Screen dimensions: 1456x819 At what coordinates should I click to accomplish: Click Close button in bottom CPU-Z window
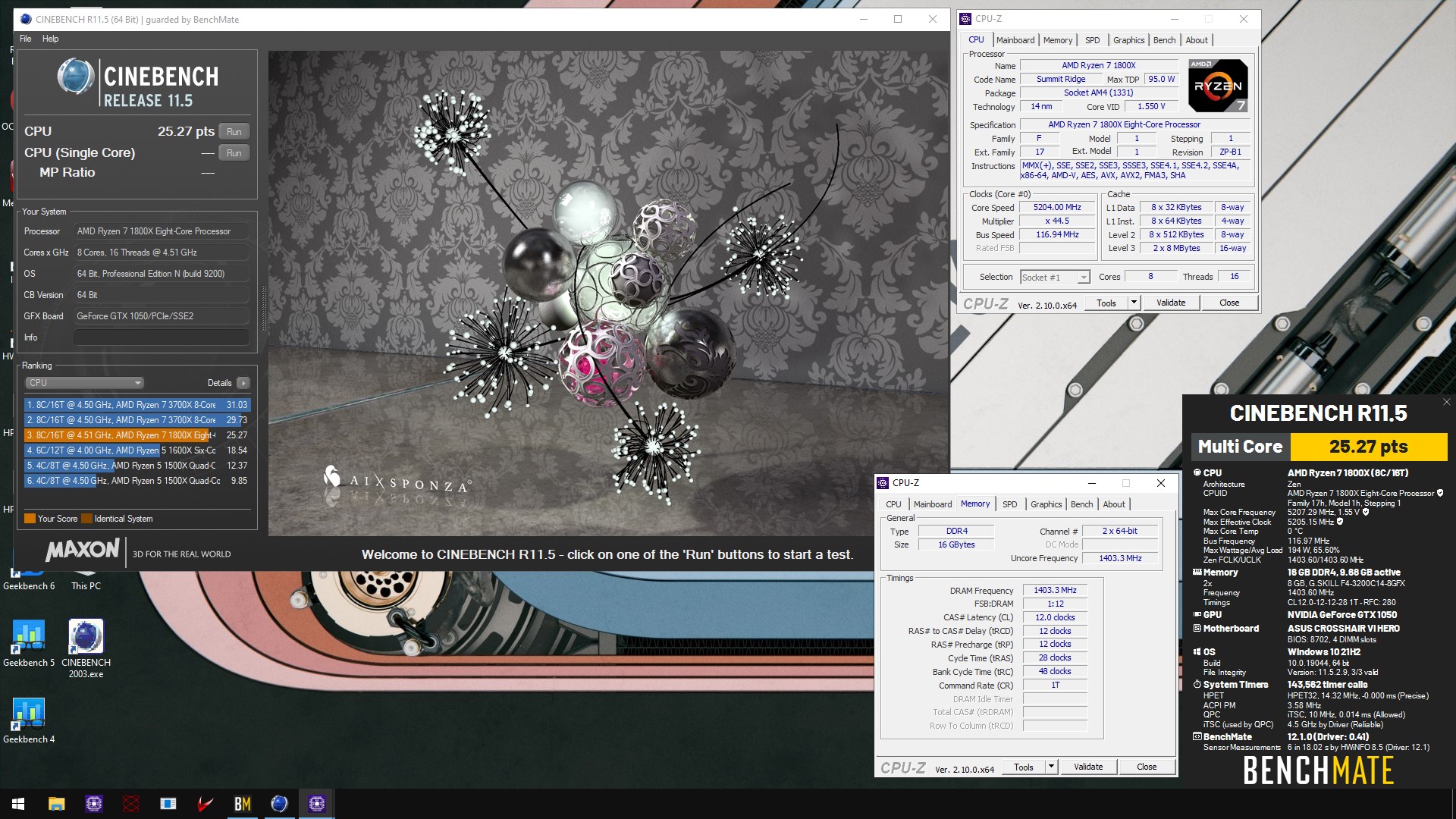1146,767
